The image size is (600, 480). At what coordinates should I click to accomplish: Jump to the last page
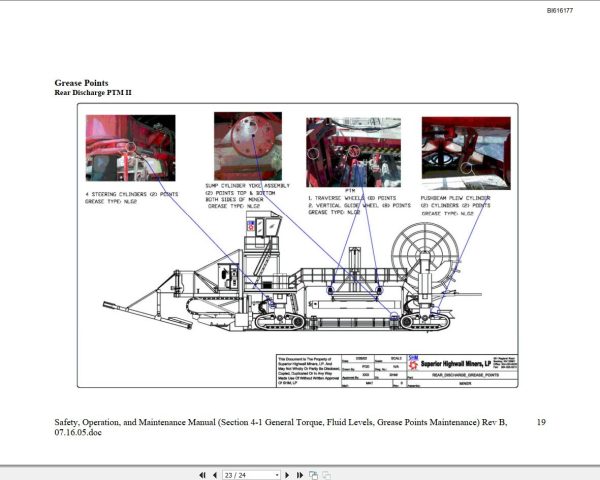[x=300, y=475]
